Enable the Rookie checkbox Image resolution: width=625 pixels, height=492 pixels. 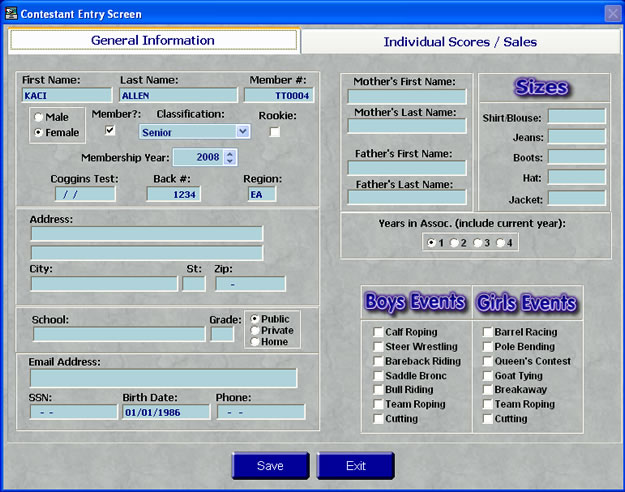[x=275, y=131]
